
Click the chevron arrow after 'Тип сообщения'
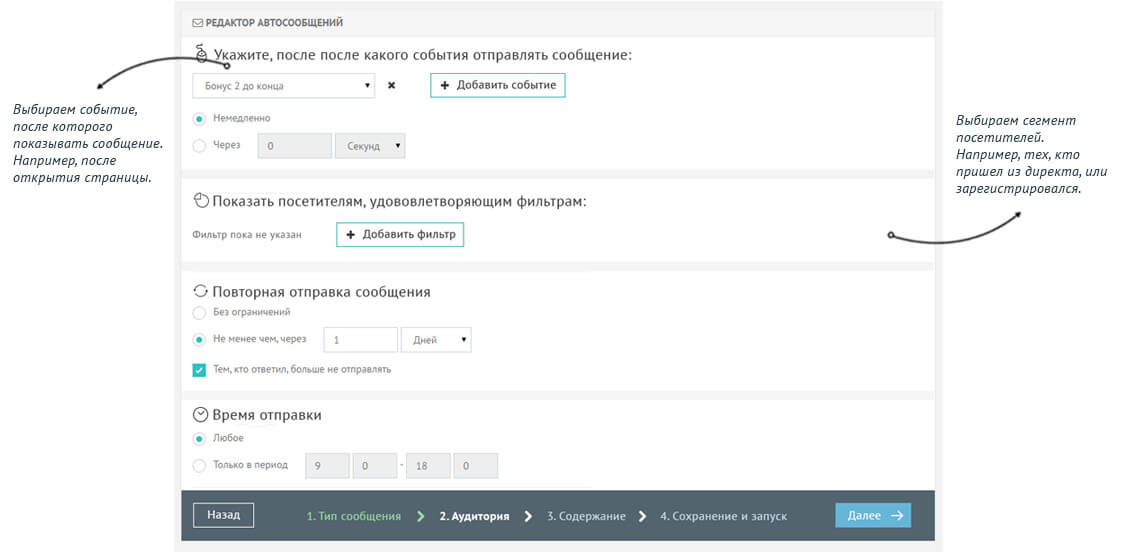(420, 516)
